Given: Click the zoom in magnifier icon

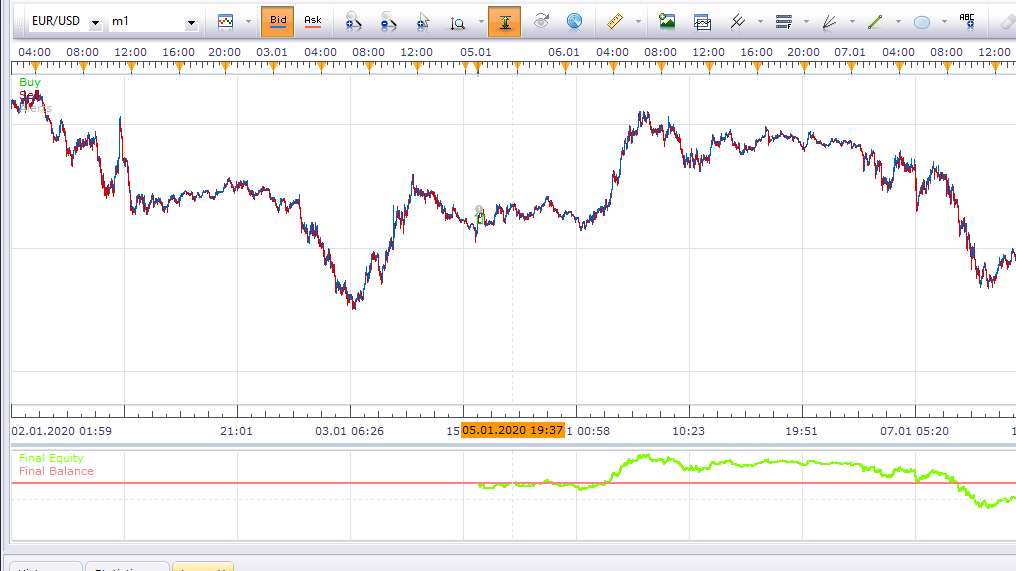Looking at the screenshot, I should [353, 22].
